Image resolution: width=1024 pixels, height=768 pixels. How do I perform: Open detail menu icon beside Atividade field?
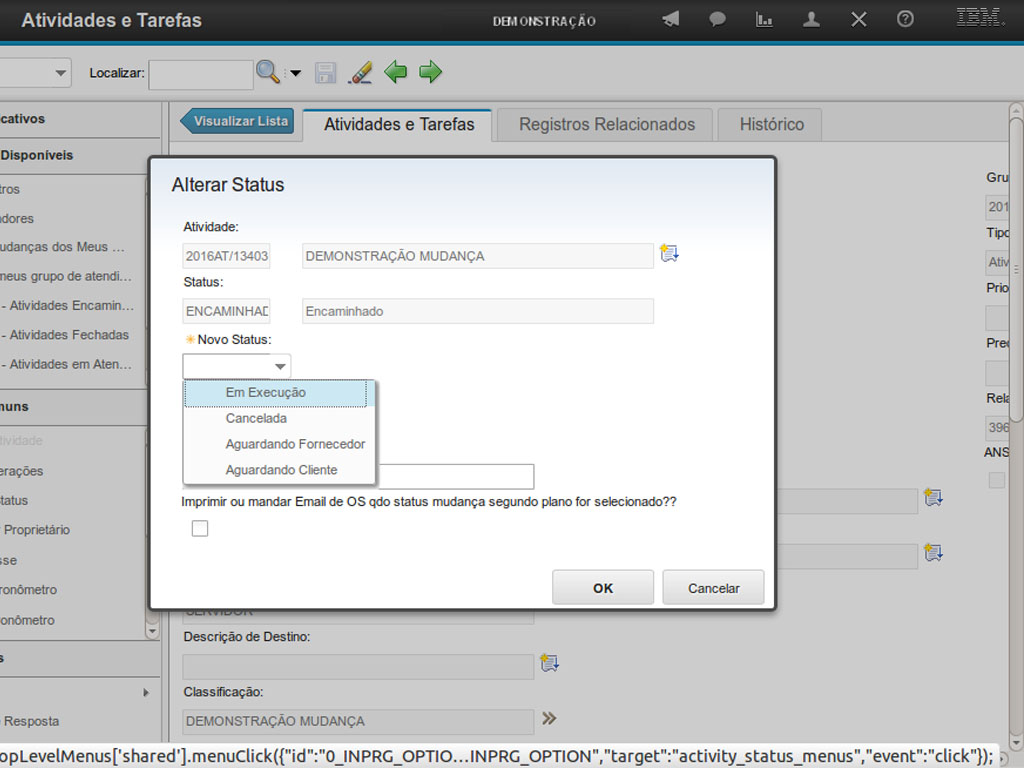670,254
